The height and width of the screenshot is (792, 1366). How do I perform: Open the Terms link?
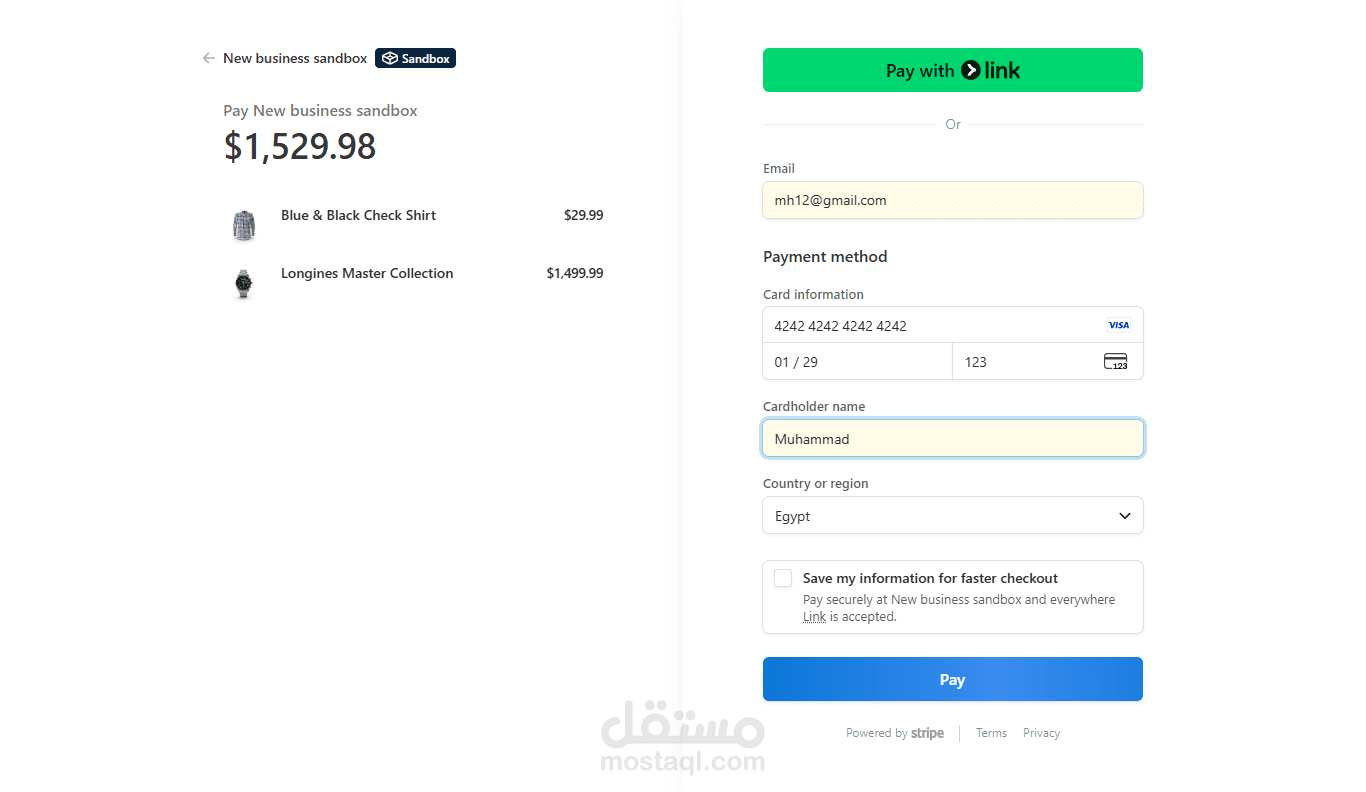991,733
